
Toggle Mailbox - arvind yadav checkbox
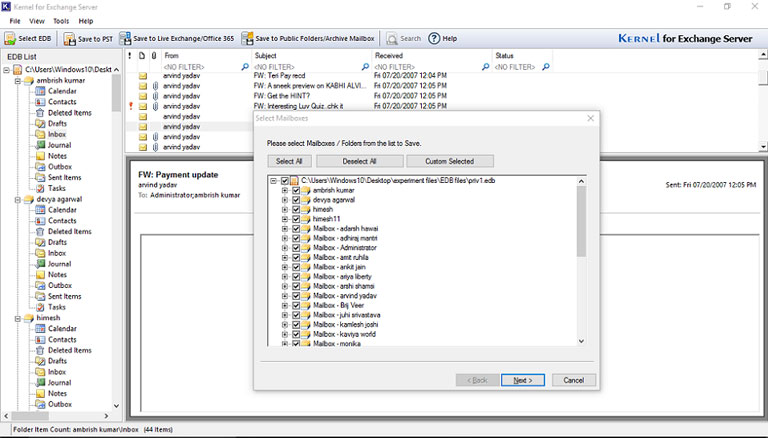pyautogui.click(x=296, y=296)
